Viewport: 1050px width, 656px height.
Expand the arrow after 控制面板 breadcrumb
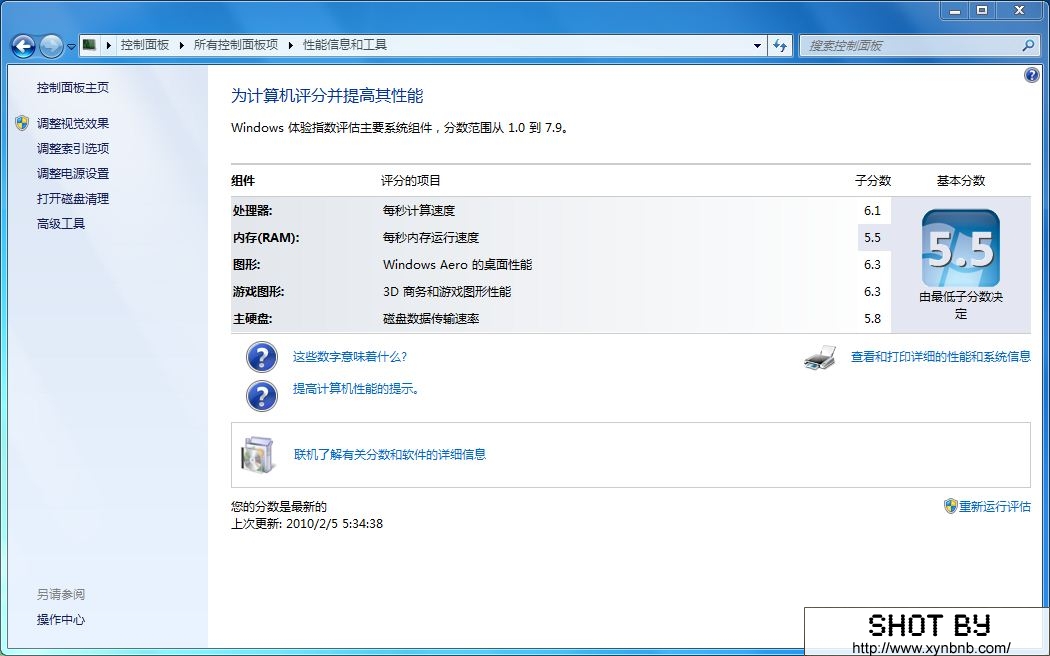(181, 46)
